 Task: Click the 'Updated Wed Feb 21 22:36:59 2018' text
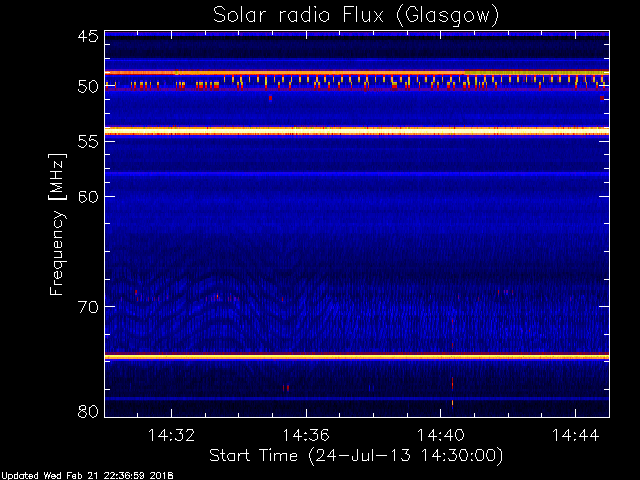tap(87, 476)
